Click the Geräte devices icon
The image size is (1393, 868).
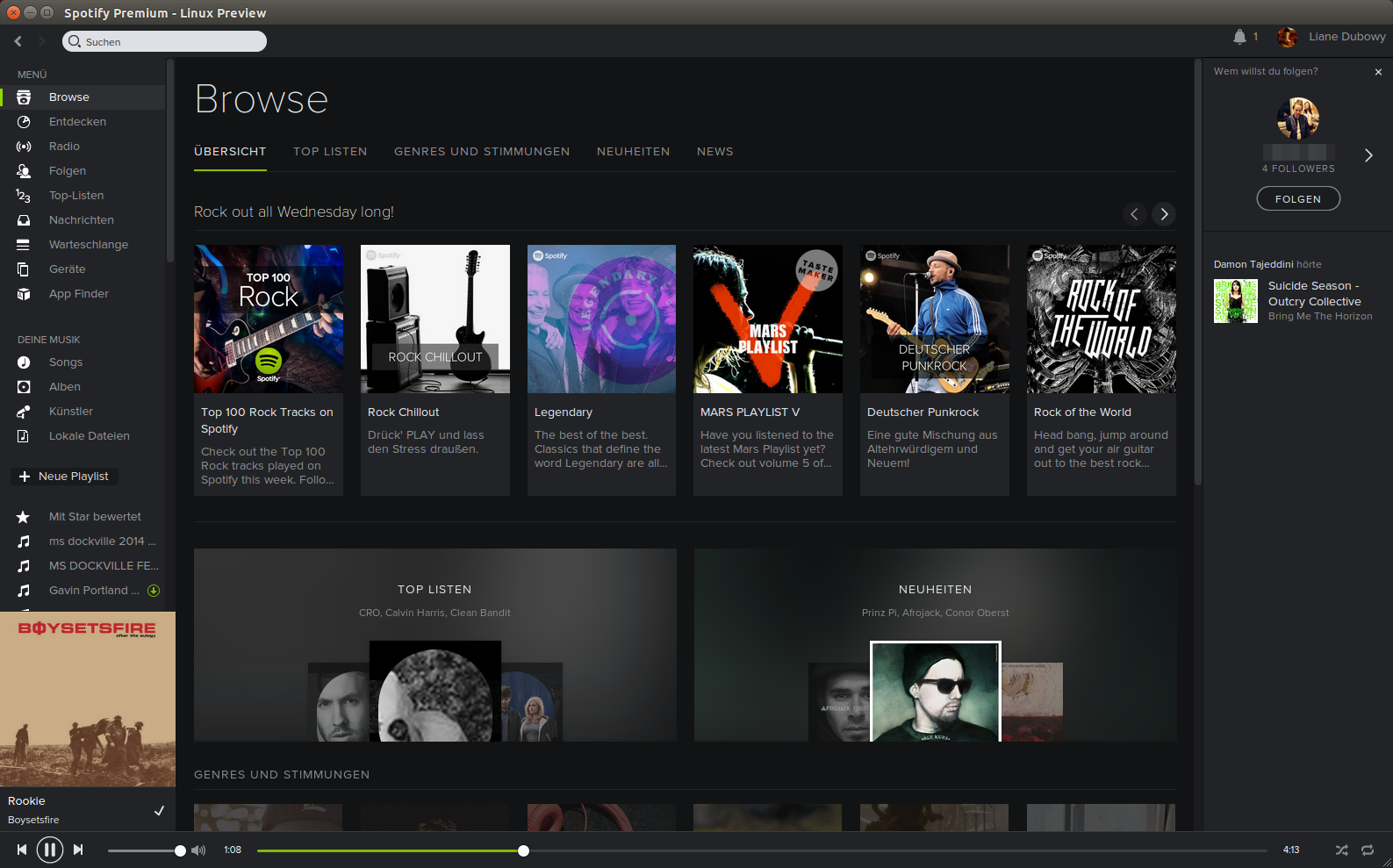point(24,269)
